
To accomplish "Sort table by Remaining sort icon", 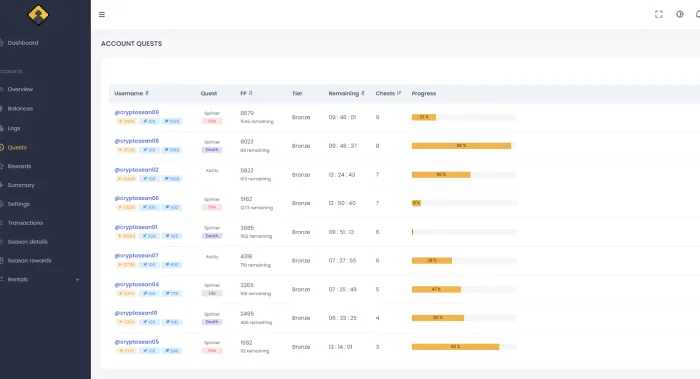I will click(363, 93).
